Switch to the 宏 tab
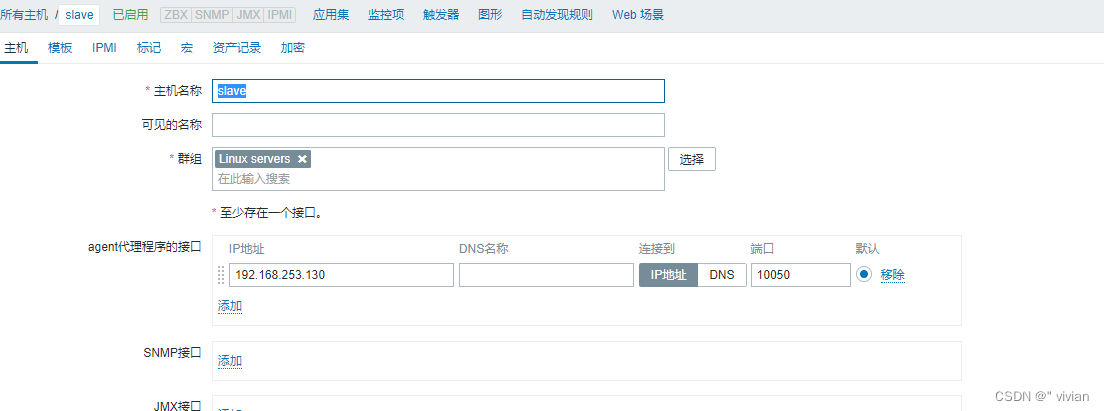Image resolution: width=1104 pixels, height=411 pixels. (187, 48)
